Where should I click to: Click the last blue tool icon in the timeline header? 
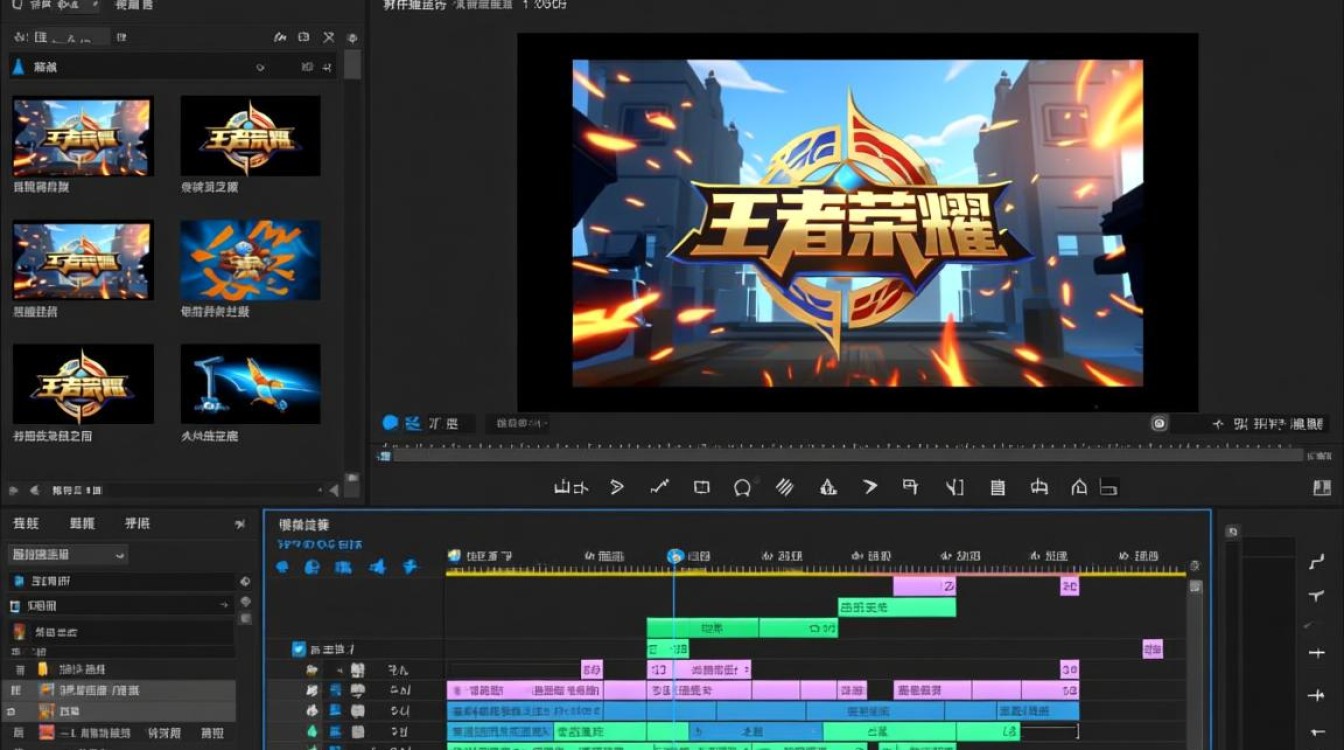tap(410, 567)
